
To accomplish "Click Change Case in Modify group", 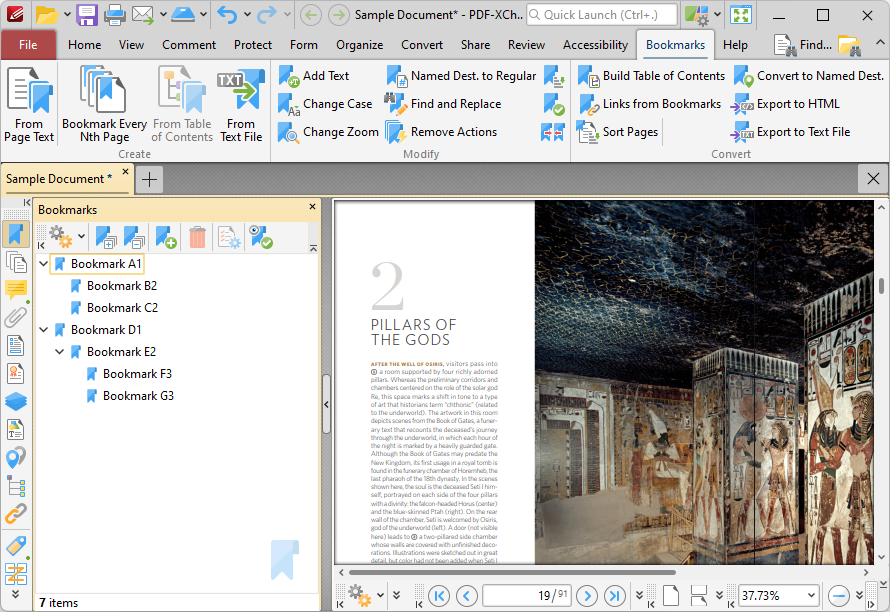I will (x=325, y=104).
